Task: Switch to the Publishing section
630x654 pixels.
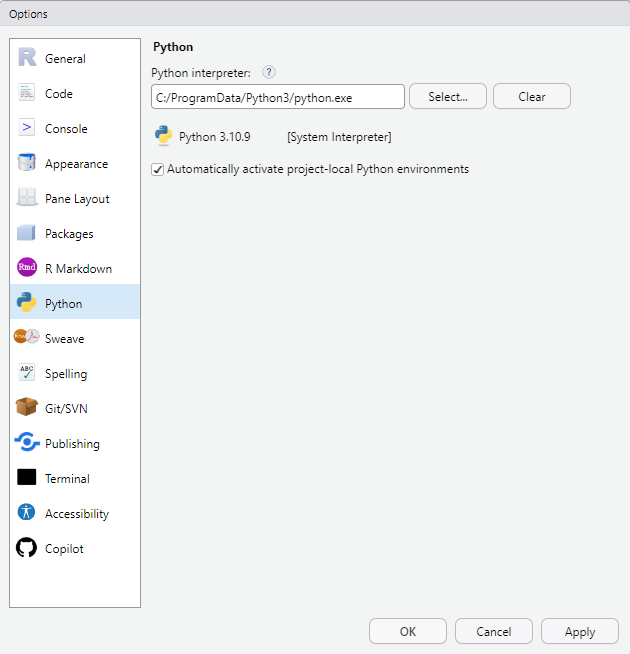Action: (x=75, y=444)
